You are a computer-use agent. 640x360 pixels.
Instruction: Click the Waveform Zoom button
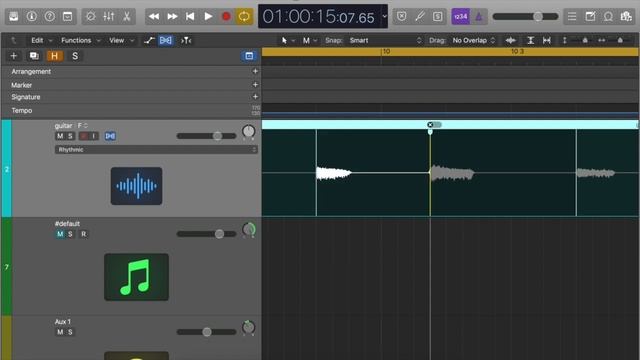pyautogui.click(x=510, y=40)
